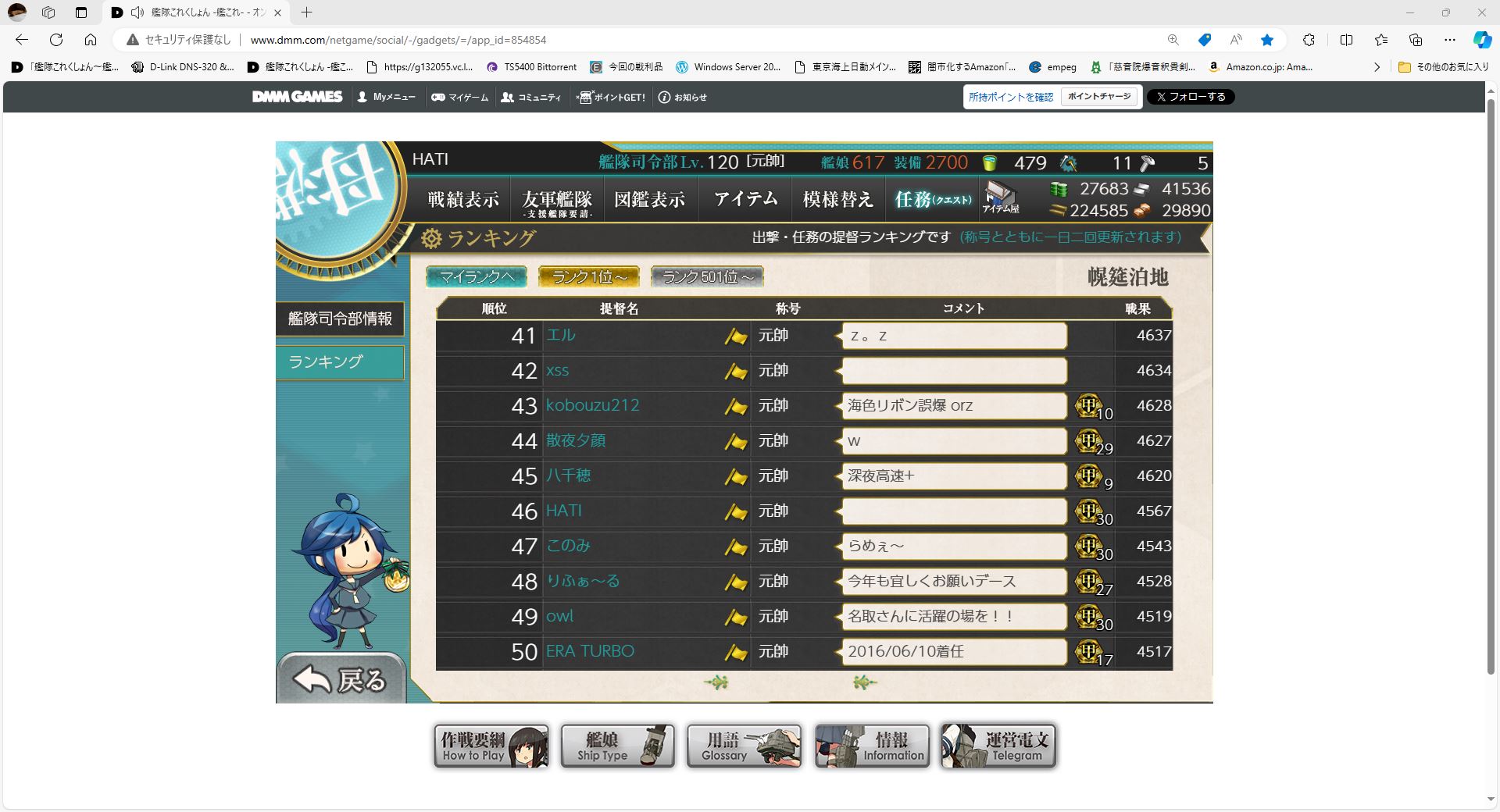Click the browser refresh icon
The height and width of the screenshot is (812, 1500).
point(56,40)
